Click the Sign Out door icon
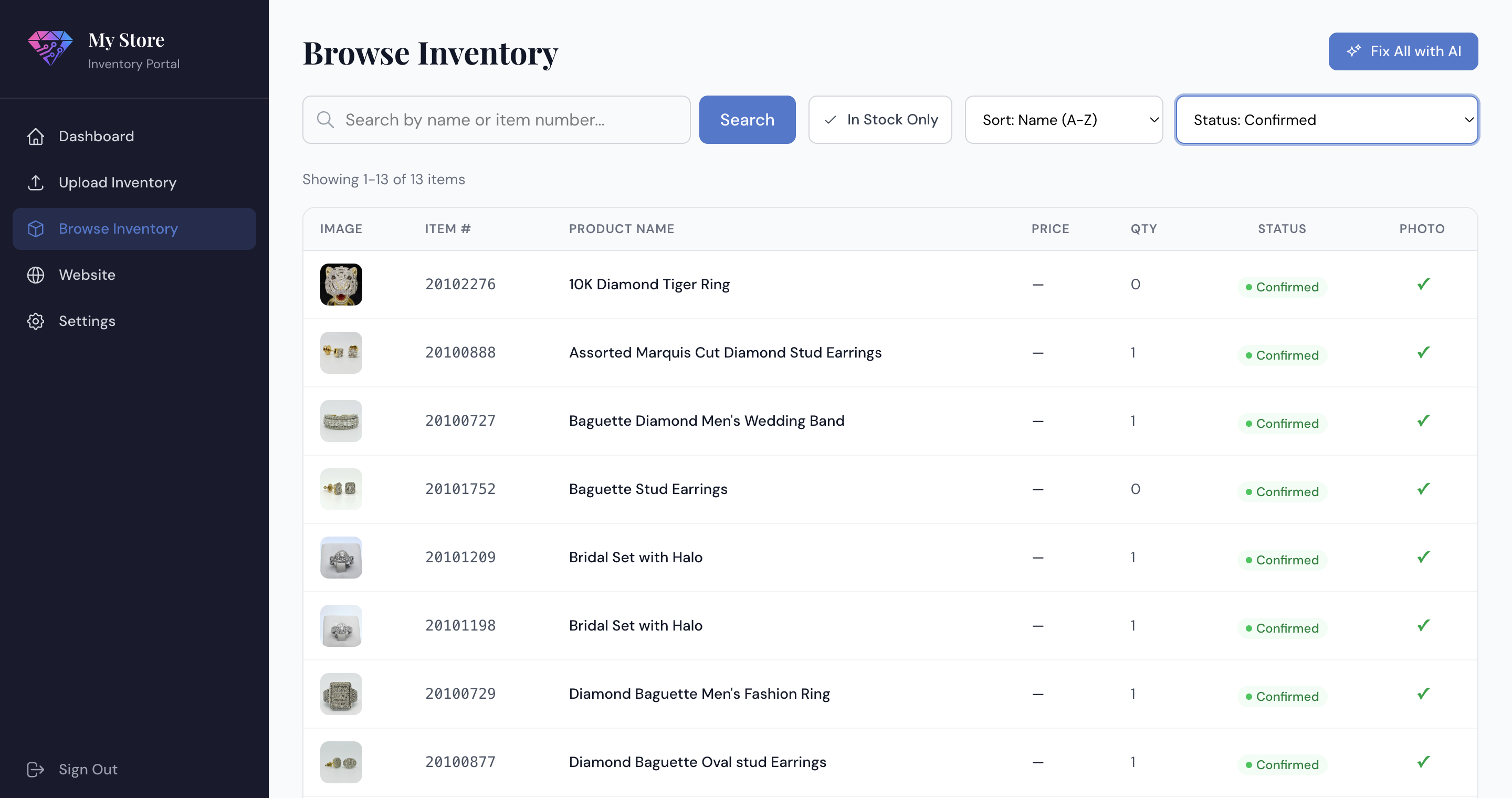The width and height of the screenshot is (1512, 798). (x=36, y=769)
